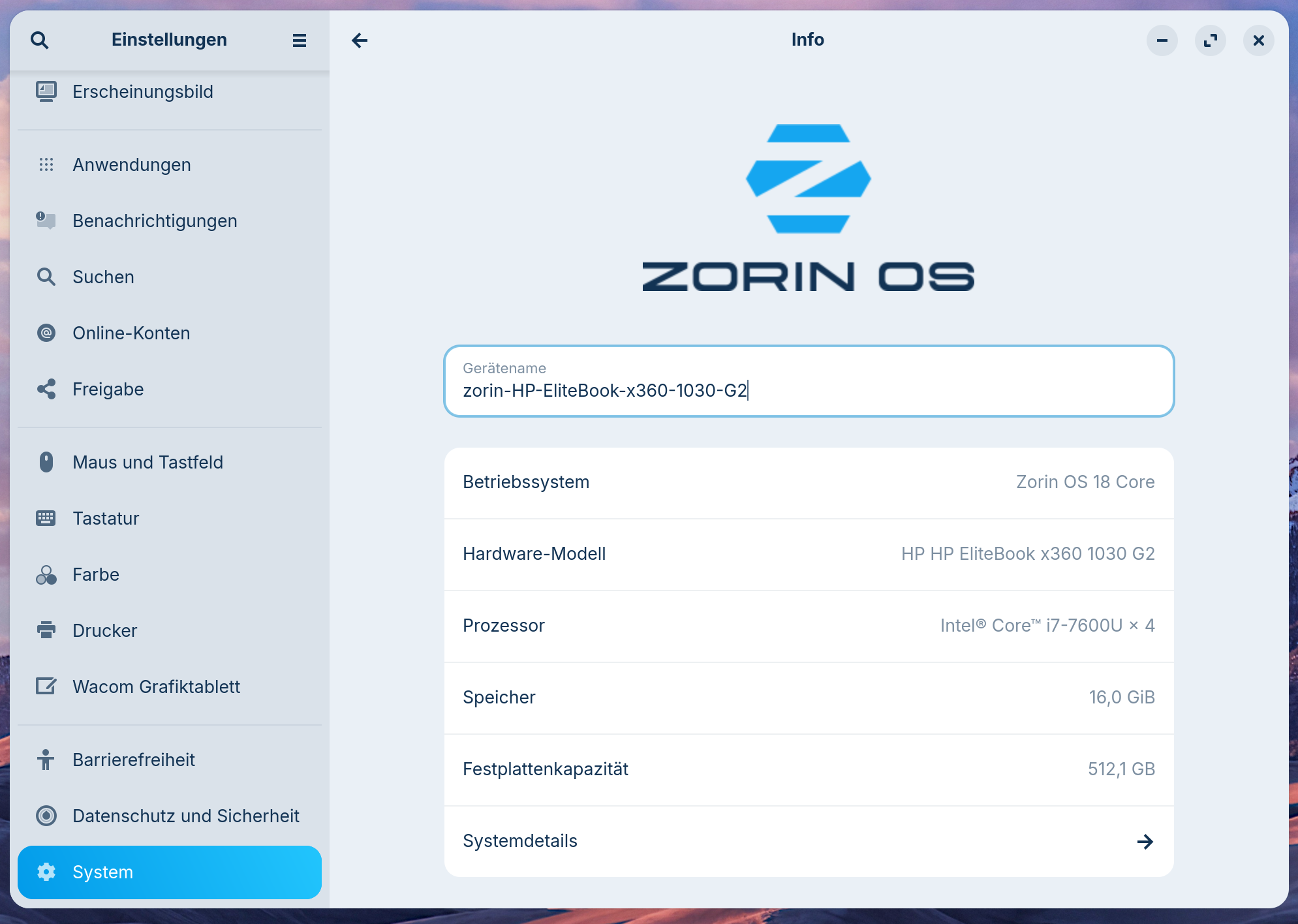
Task: Select the highlighted System entry
Action: point(169,872)
